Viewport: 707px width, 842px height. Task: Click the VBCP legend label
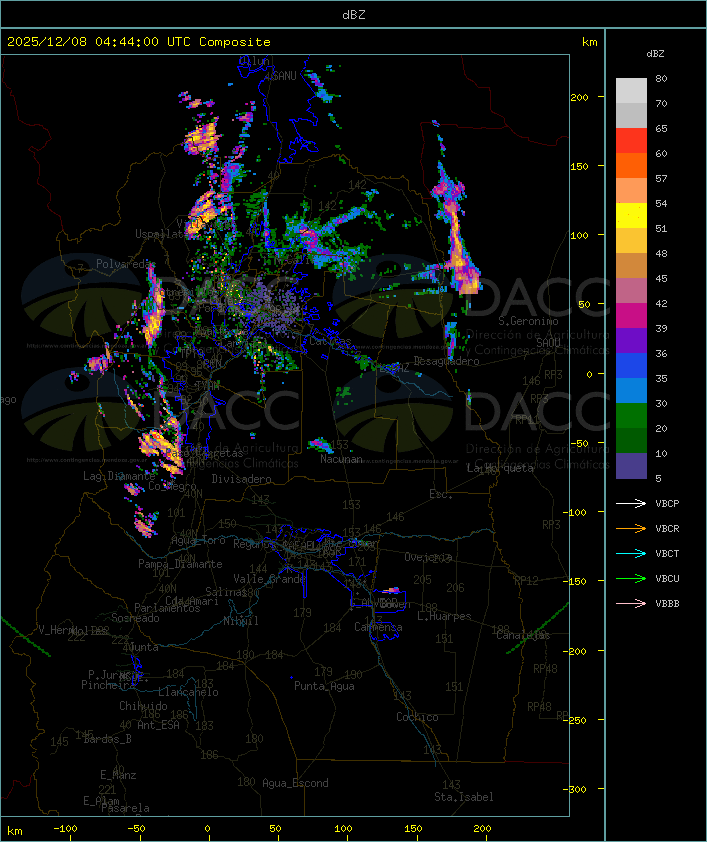(x=667, y=503)
